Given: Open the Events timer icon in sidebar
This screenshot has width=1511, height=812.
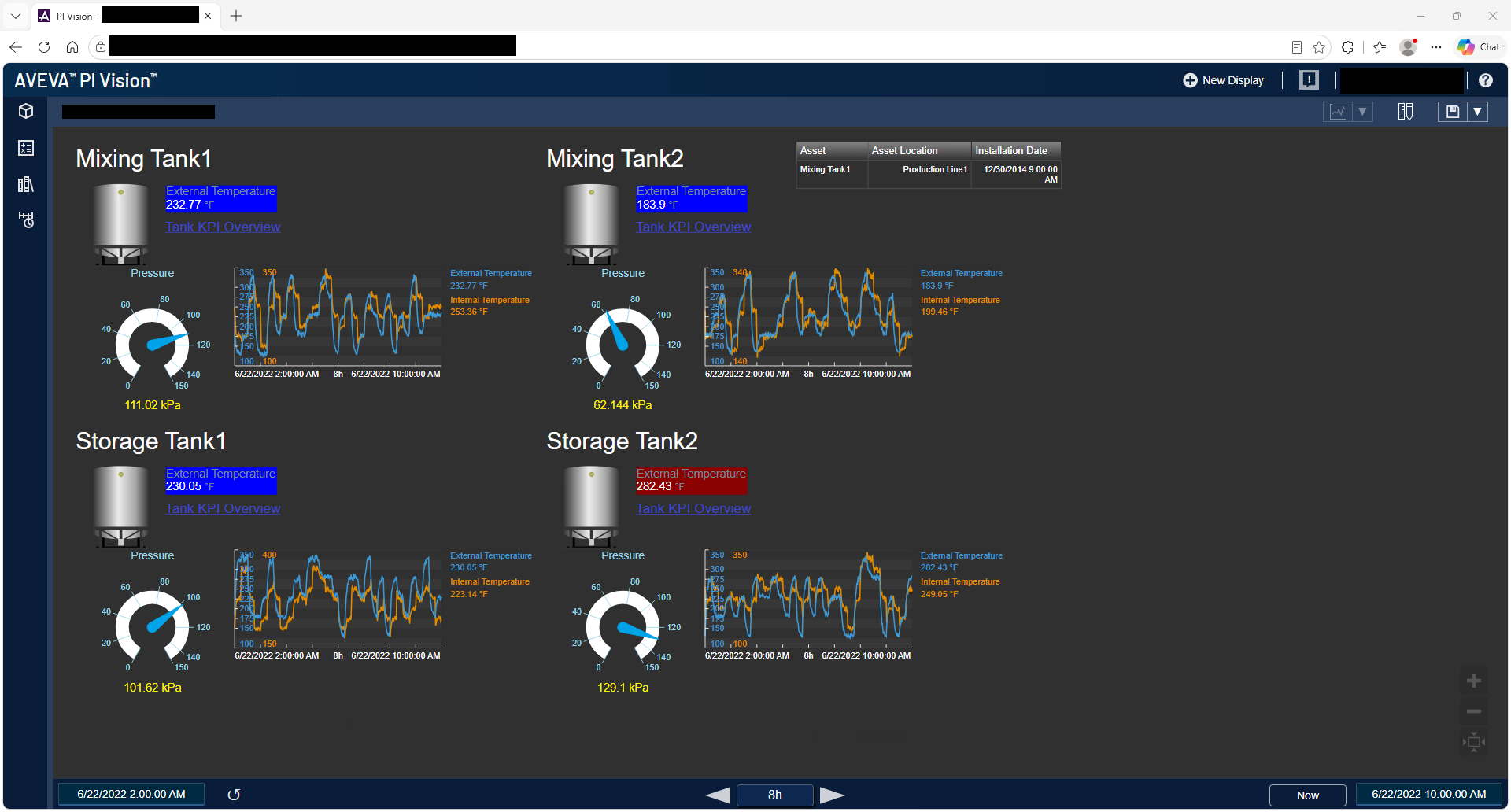Looking at the screenshot, I should pyautogui.click(x=26, y=220).
